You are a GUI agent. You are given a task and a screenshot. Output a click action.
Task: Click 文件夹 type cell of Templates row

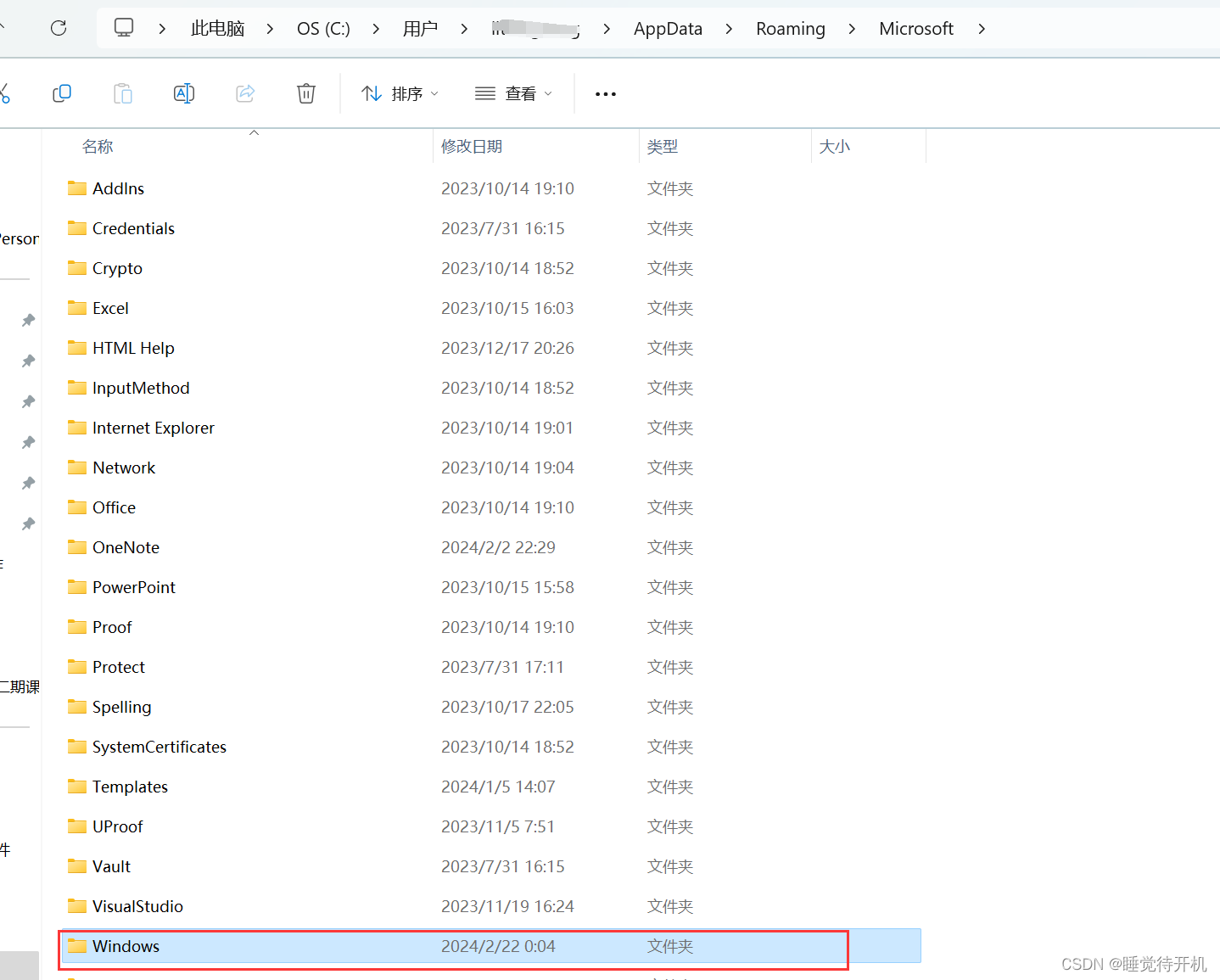click(670, 787)
